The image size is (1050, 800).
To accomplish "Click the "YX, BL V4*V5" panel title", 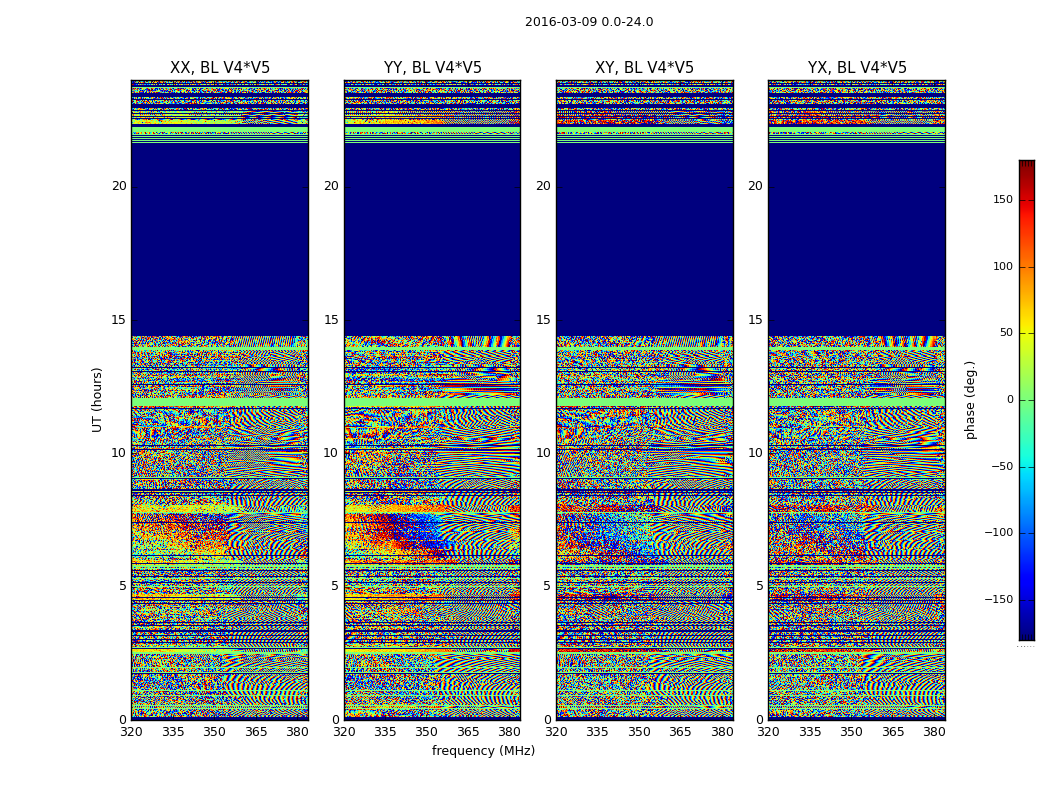I will (857, 68).
